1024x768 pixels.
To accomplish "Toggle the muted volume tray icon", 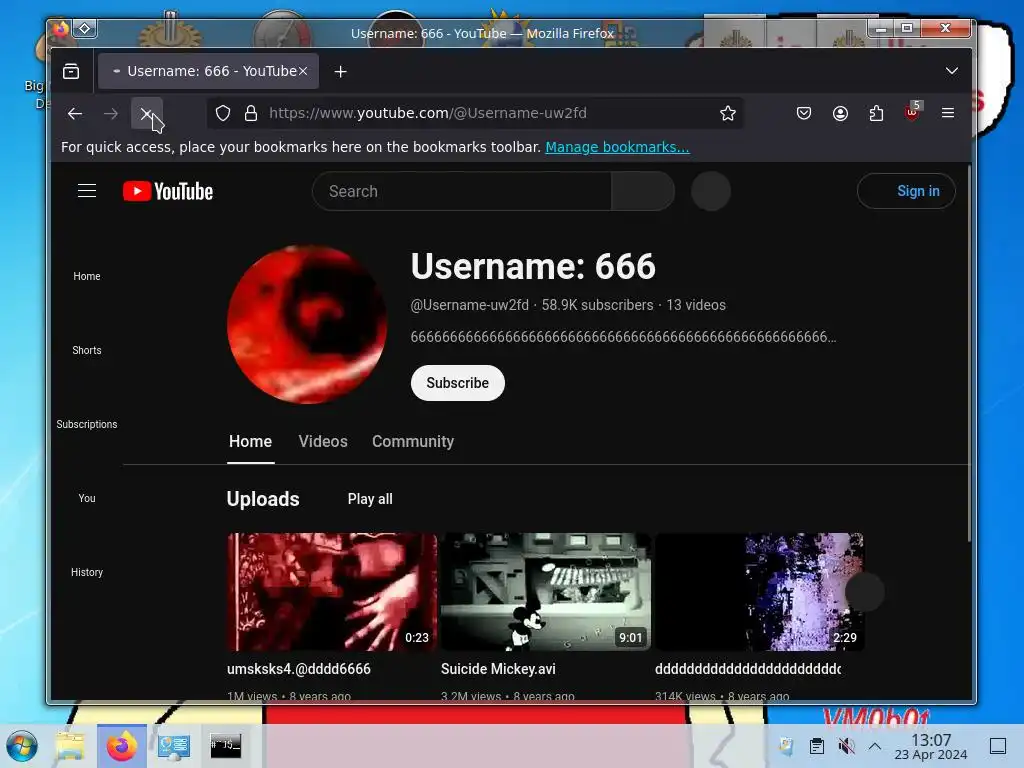I will point(846,746).
